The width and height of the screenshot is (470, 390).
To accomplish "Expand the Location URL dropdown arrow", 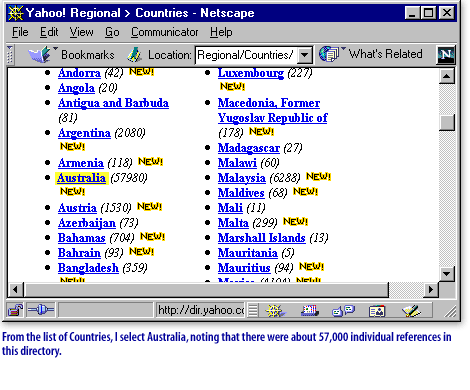I will coord(305,55).
